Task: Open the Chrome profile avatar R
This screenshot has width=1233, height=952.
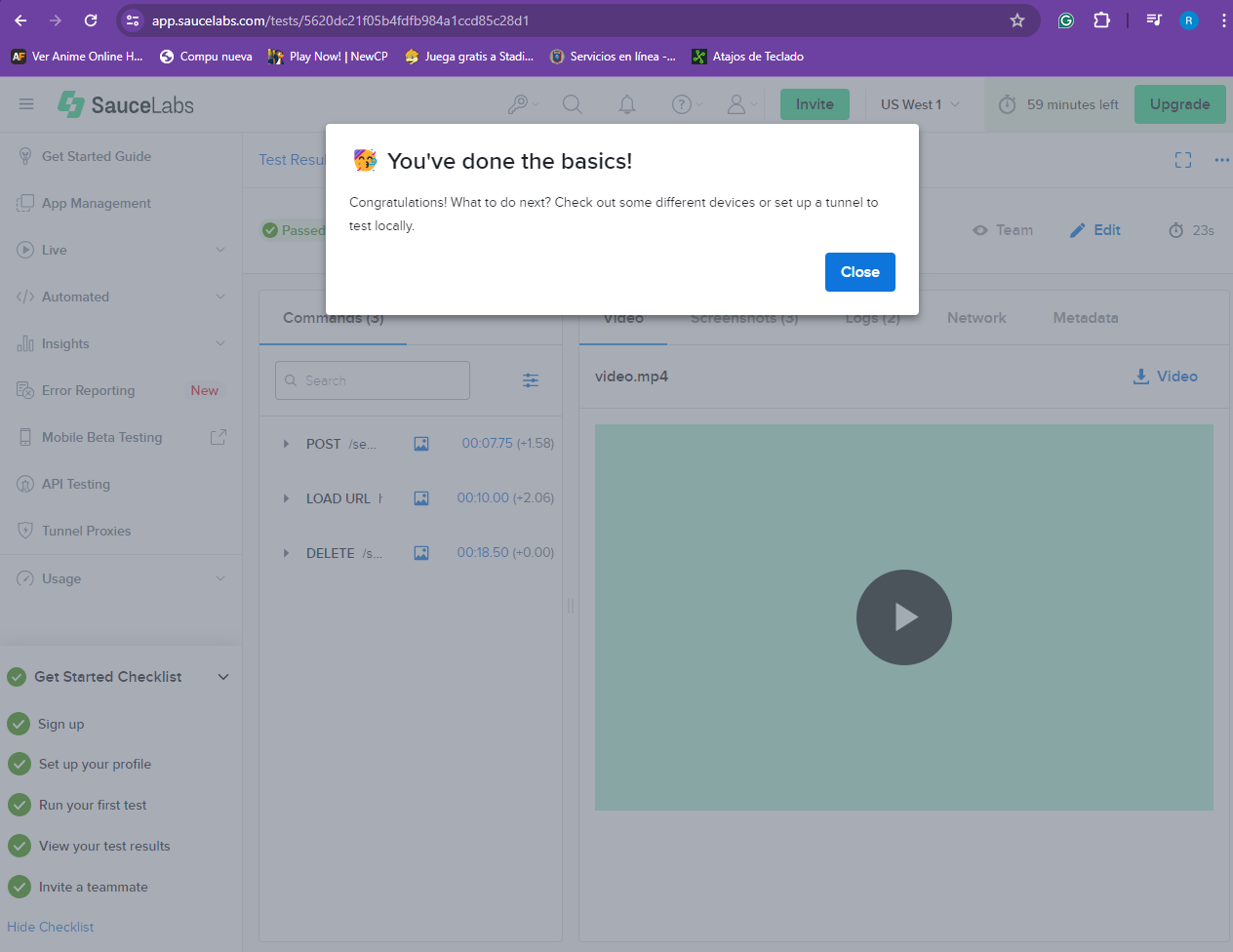Action: point(1188,20)
